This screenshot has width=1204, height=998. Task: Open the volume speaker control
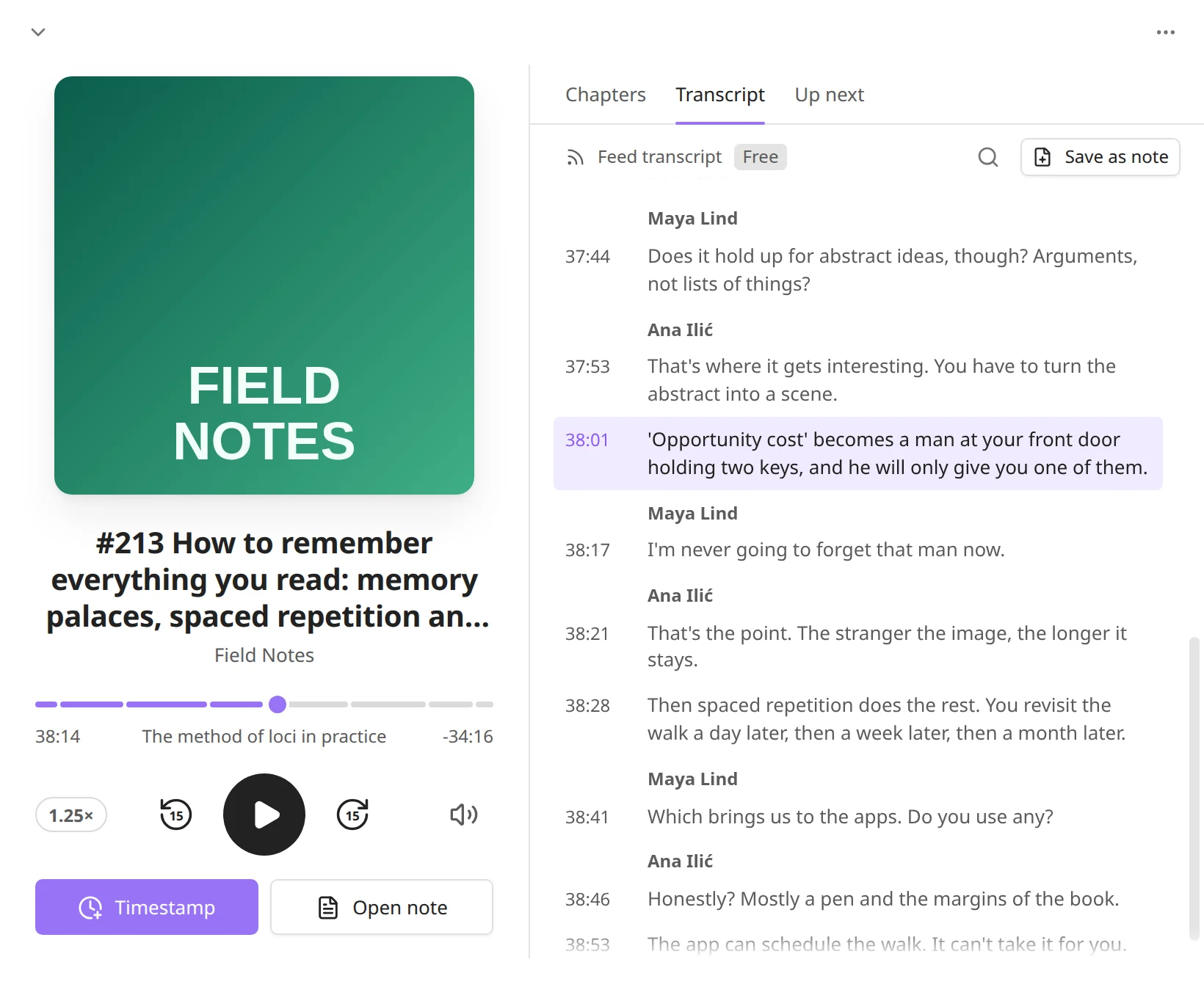(x=463, y=815)
